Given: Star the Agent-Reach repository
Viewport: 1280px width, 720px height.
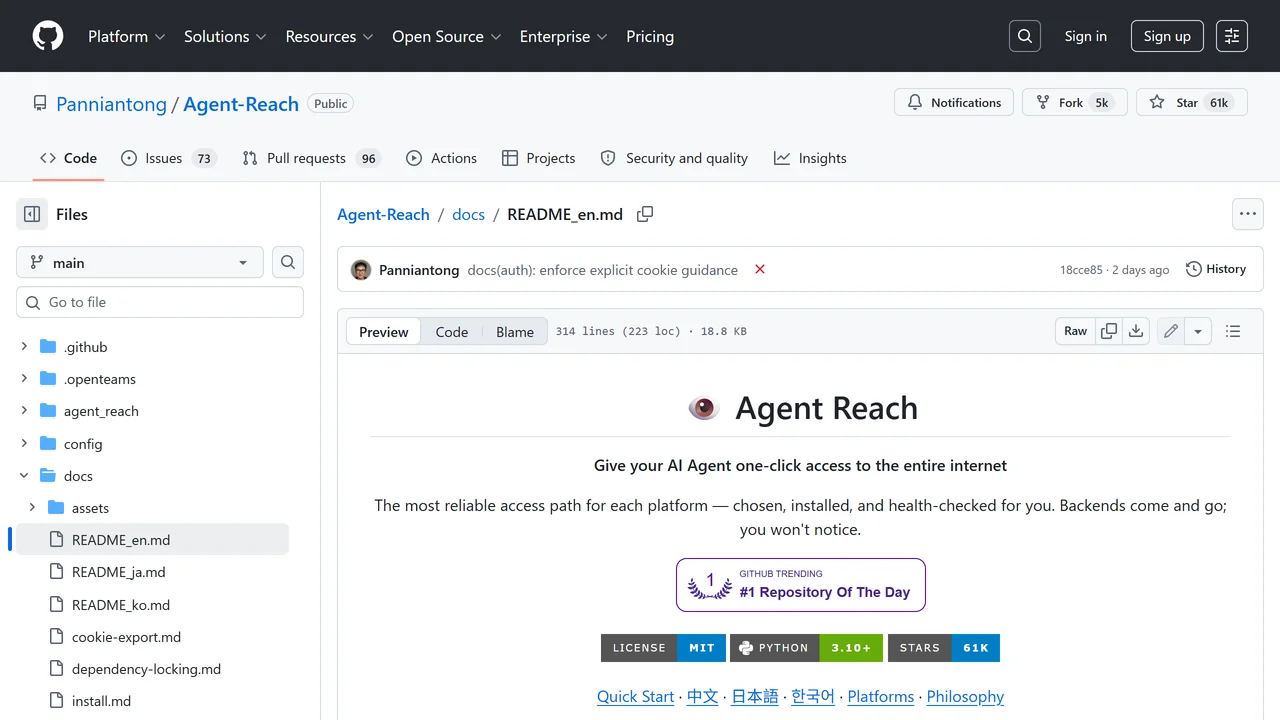Looking at the screenshot, I should (x=1191, y=102).
